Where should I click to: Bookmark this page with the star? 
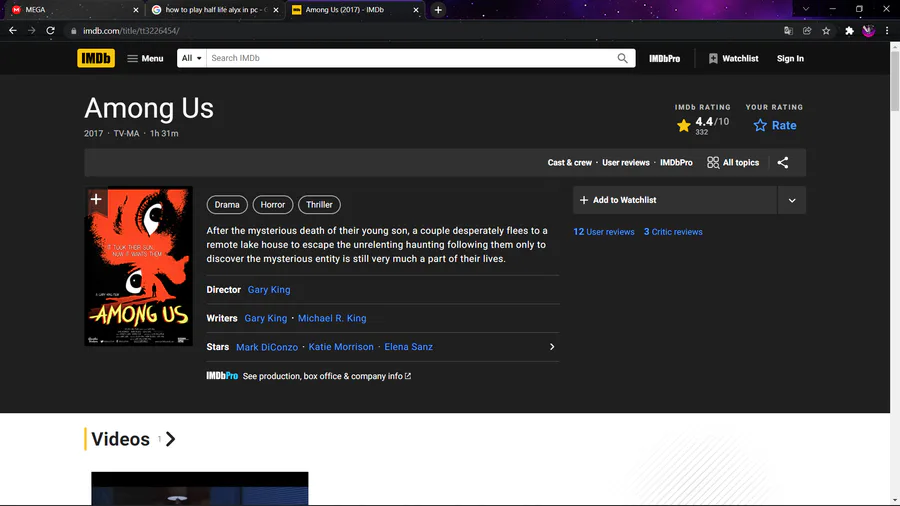(826, 31)
